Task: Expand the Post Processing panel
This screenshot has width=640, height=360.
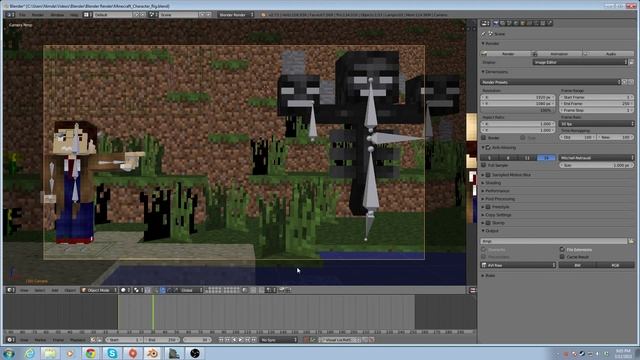Action: pos(500,199)
